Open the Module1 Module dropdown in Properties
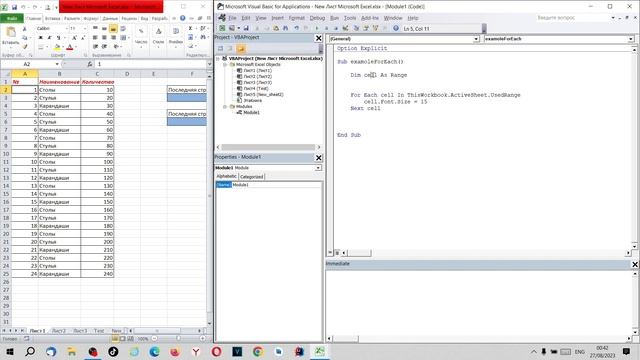This screenshot has height=360, width=640. pos(318,168)
